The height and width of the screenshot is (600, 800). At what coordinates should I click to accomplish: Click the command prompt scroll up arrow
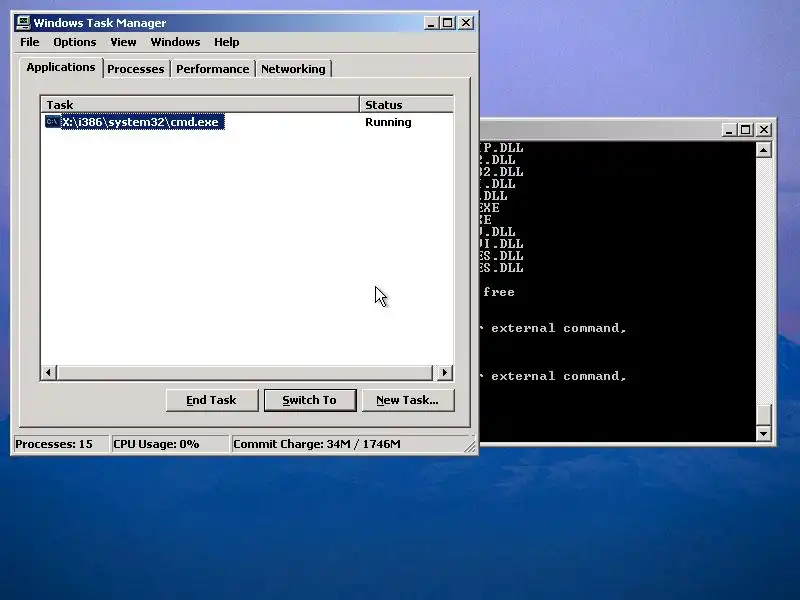coord(763,150)
